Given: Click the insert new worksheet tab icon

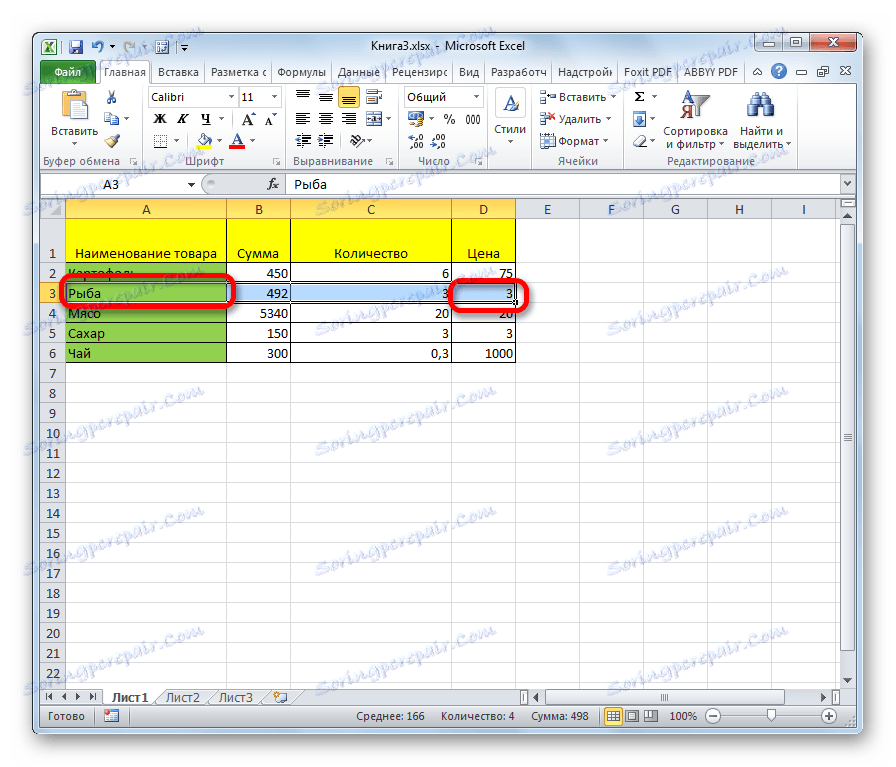Looking at the screenshot, I should tap(280, 697).
